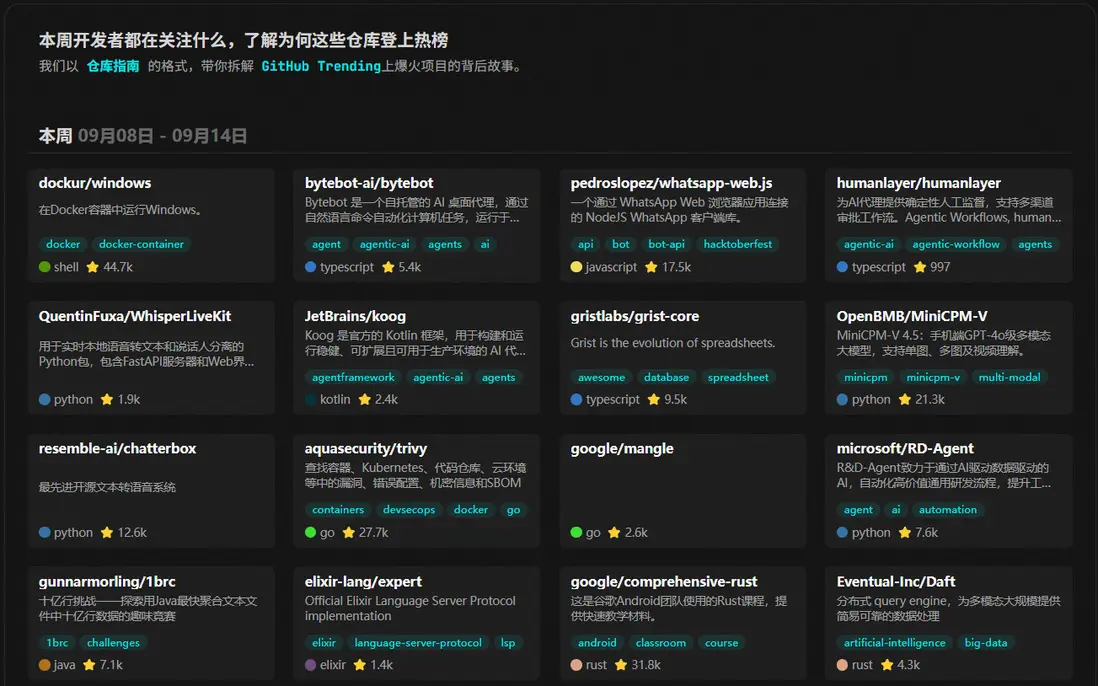The height and width of the screenshot is (686, 1098).
Task: Open pedroslopez/whatsapp-web.js repository link
Action: tap(671, 183)
